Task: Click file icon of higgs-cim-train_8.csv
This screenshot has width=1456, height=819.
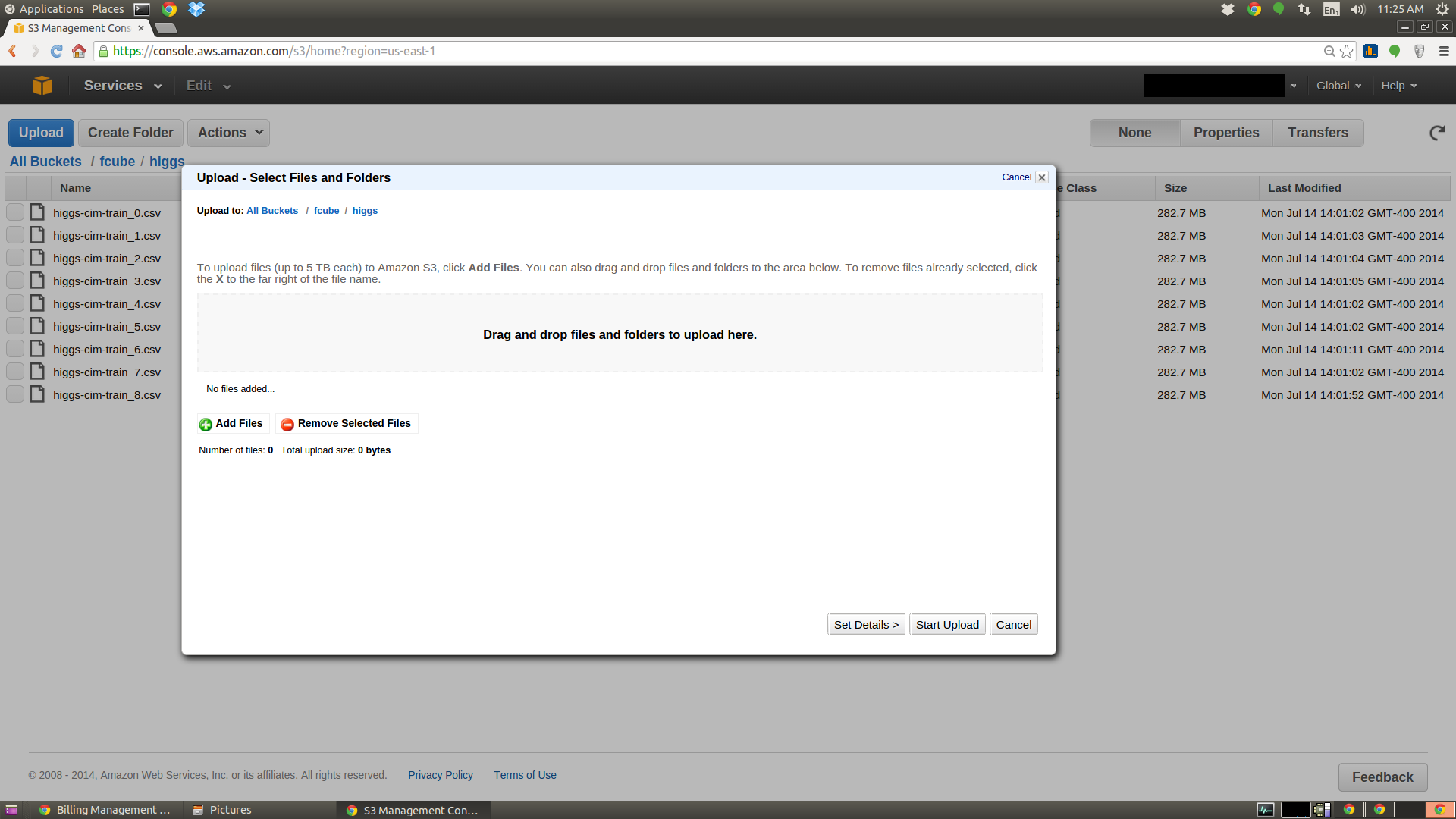Action: click(x=37, y=394)
